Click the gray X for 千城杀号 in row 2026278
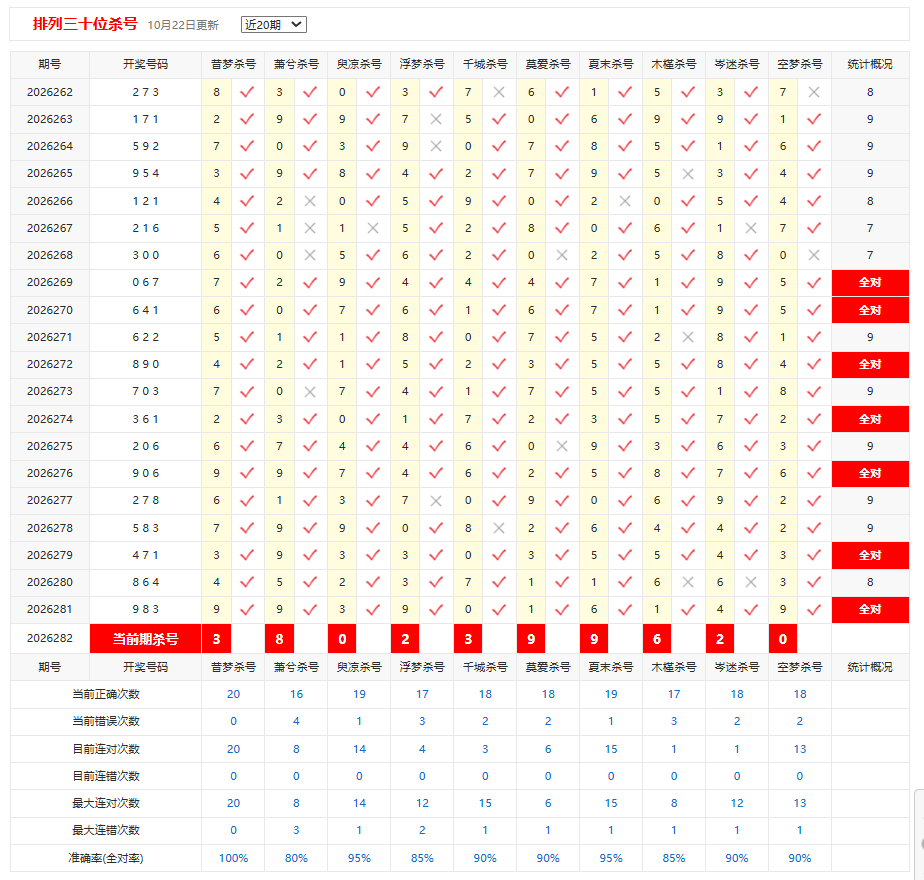This screenshot has width=924, height=880. point(499,528)
